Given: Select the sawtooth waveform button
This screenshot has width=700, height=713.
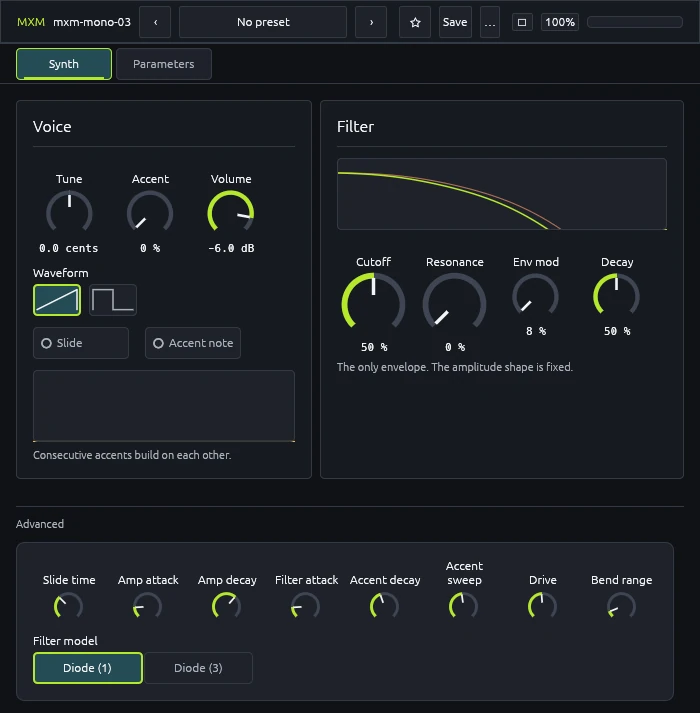Looking at the screenshot, I should (57, 300).
